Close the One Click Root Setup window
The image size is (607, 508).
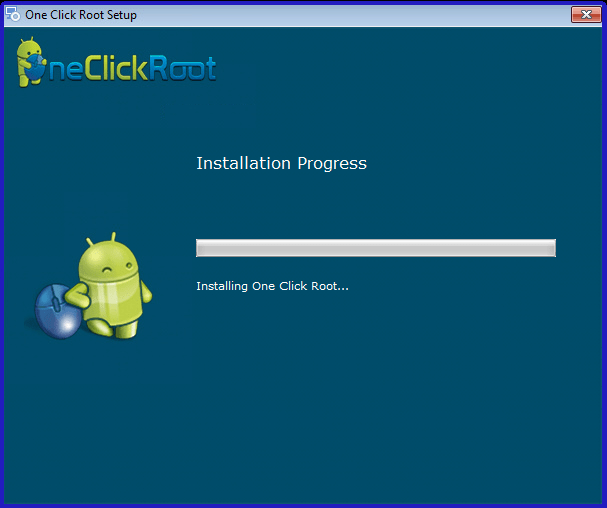point(586,15)
